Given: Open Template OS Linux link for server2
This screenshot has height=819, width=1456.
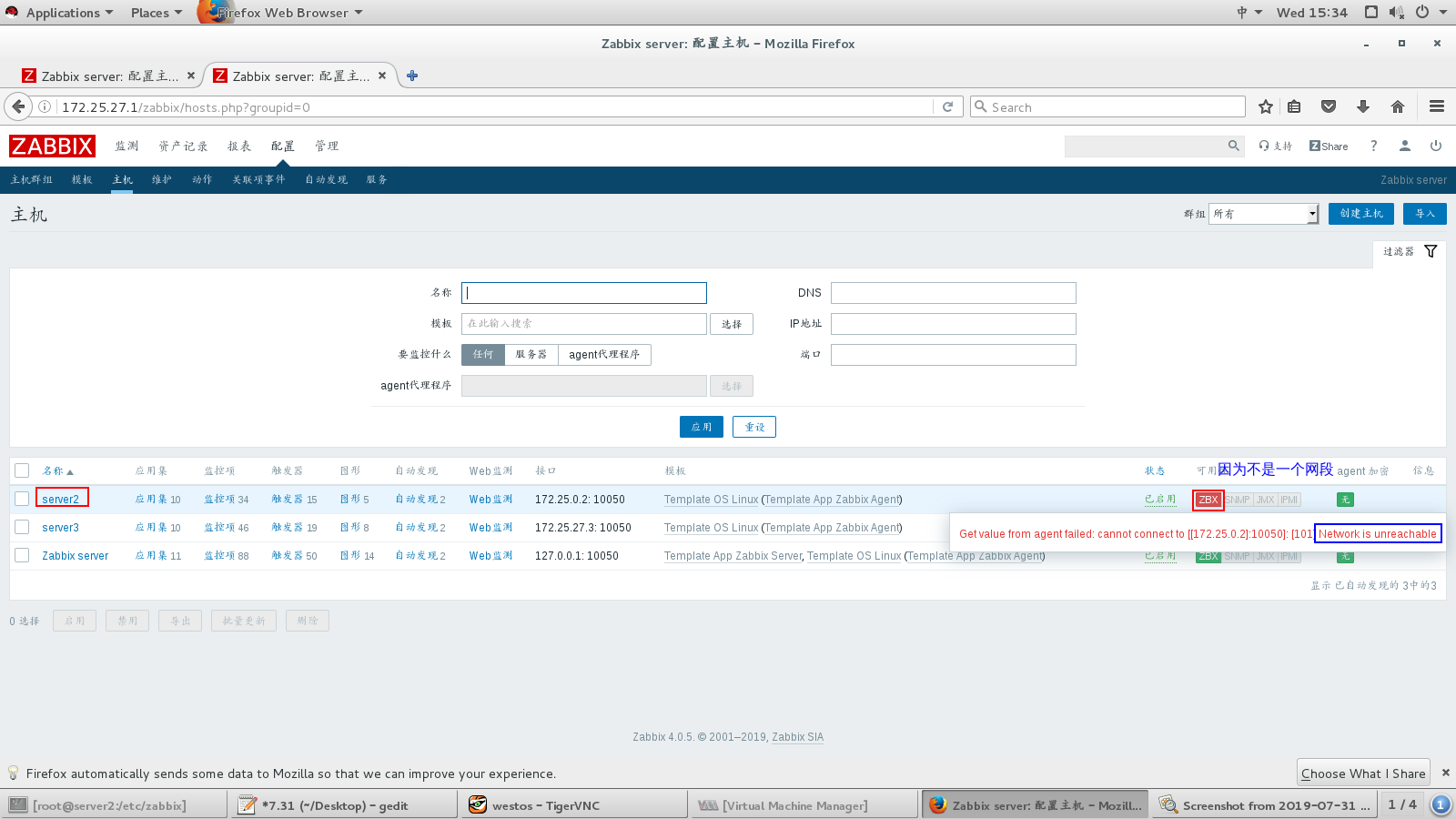Looking at the screenshot, I should [711, 500].
